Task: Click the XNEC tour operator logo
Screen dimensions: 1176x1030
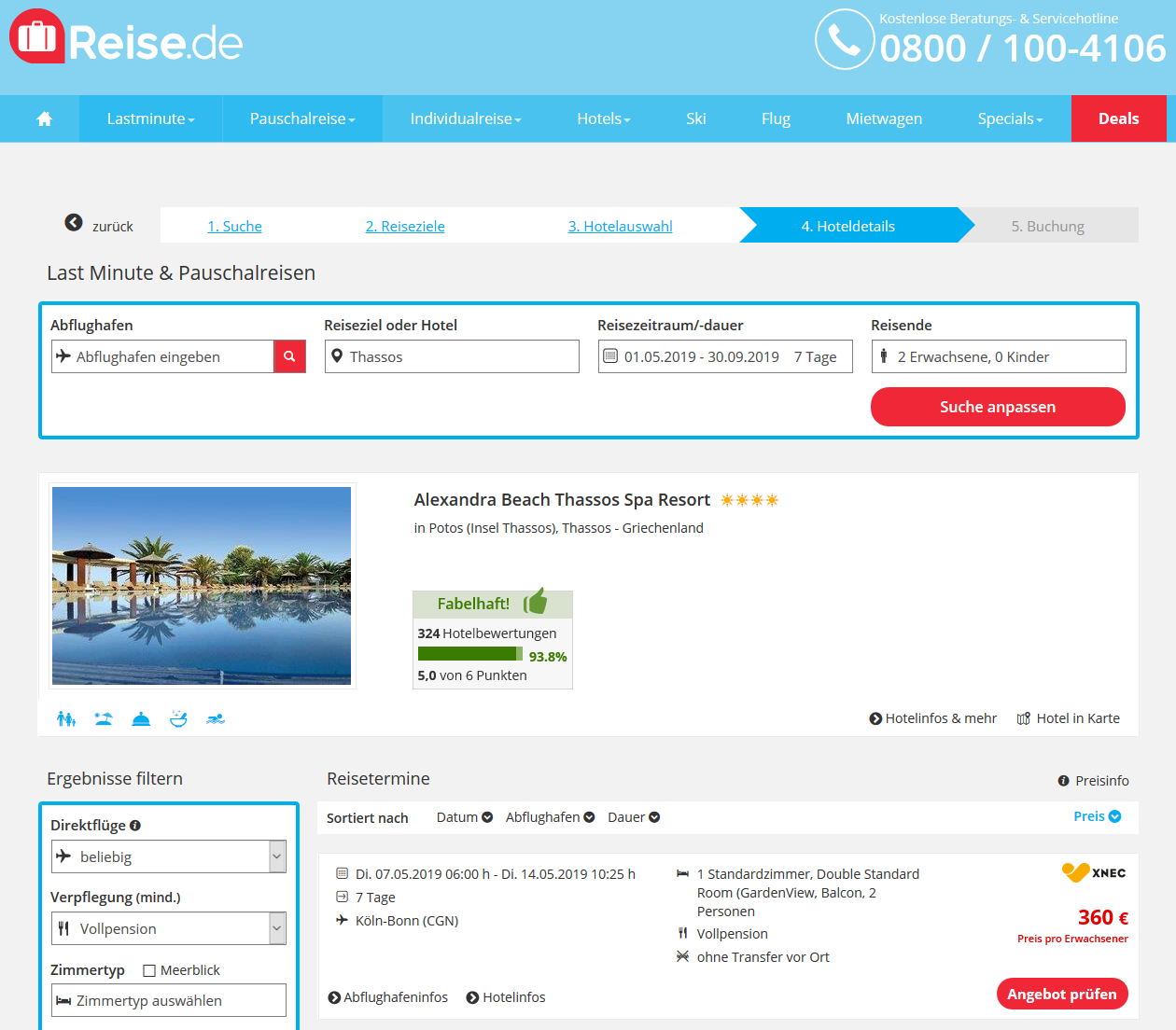Action: (1094, 872)
